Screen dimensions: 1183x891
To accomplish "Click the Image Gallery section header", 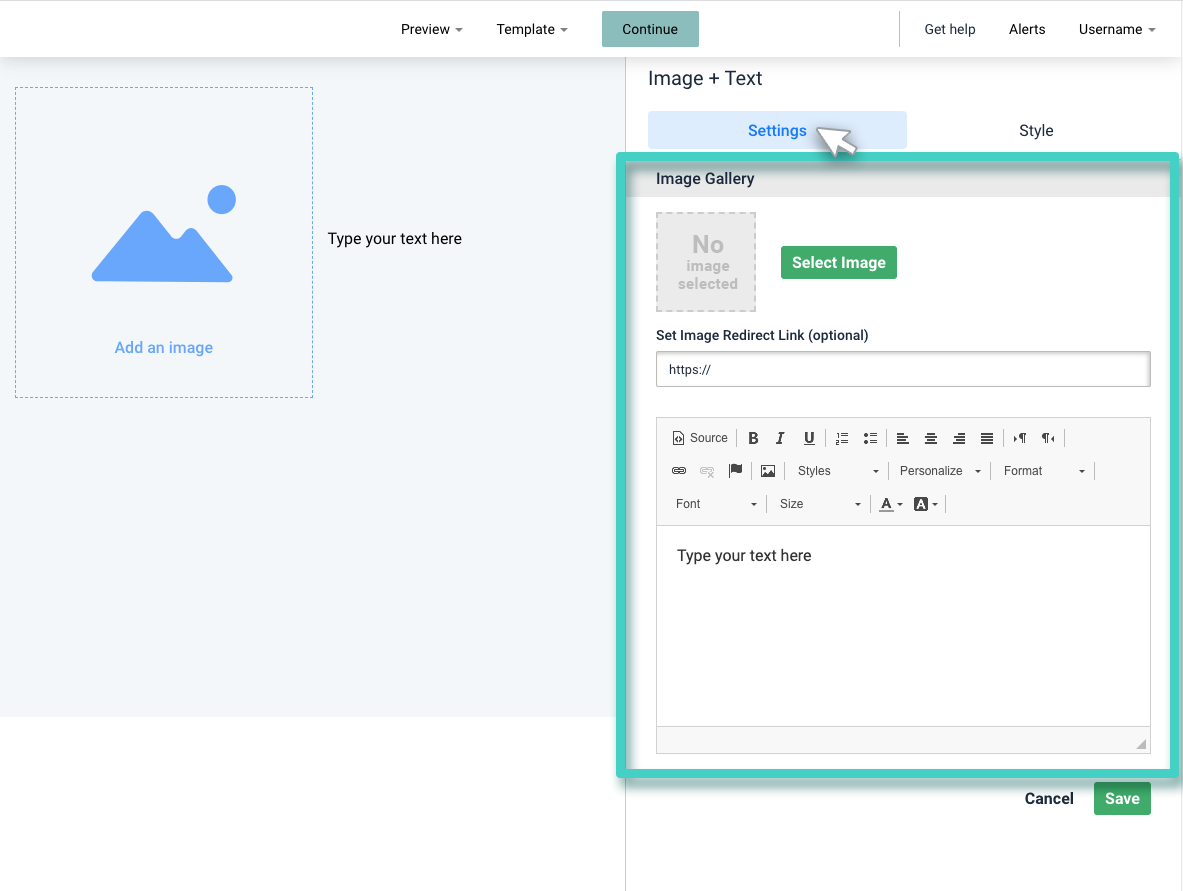I will tap(898, 179).
